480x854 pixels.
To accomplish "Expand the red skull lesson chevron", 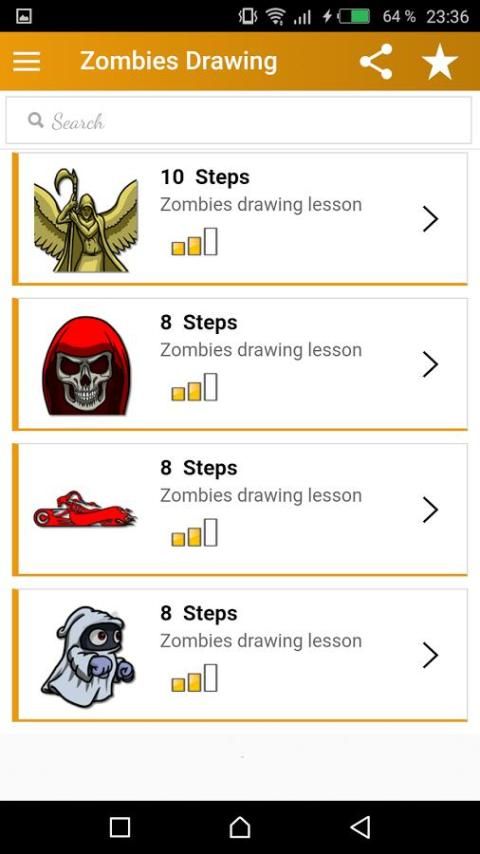I will click(430, 364).
